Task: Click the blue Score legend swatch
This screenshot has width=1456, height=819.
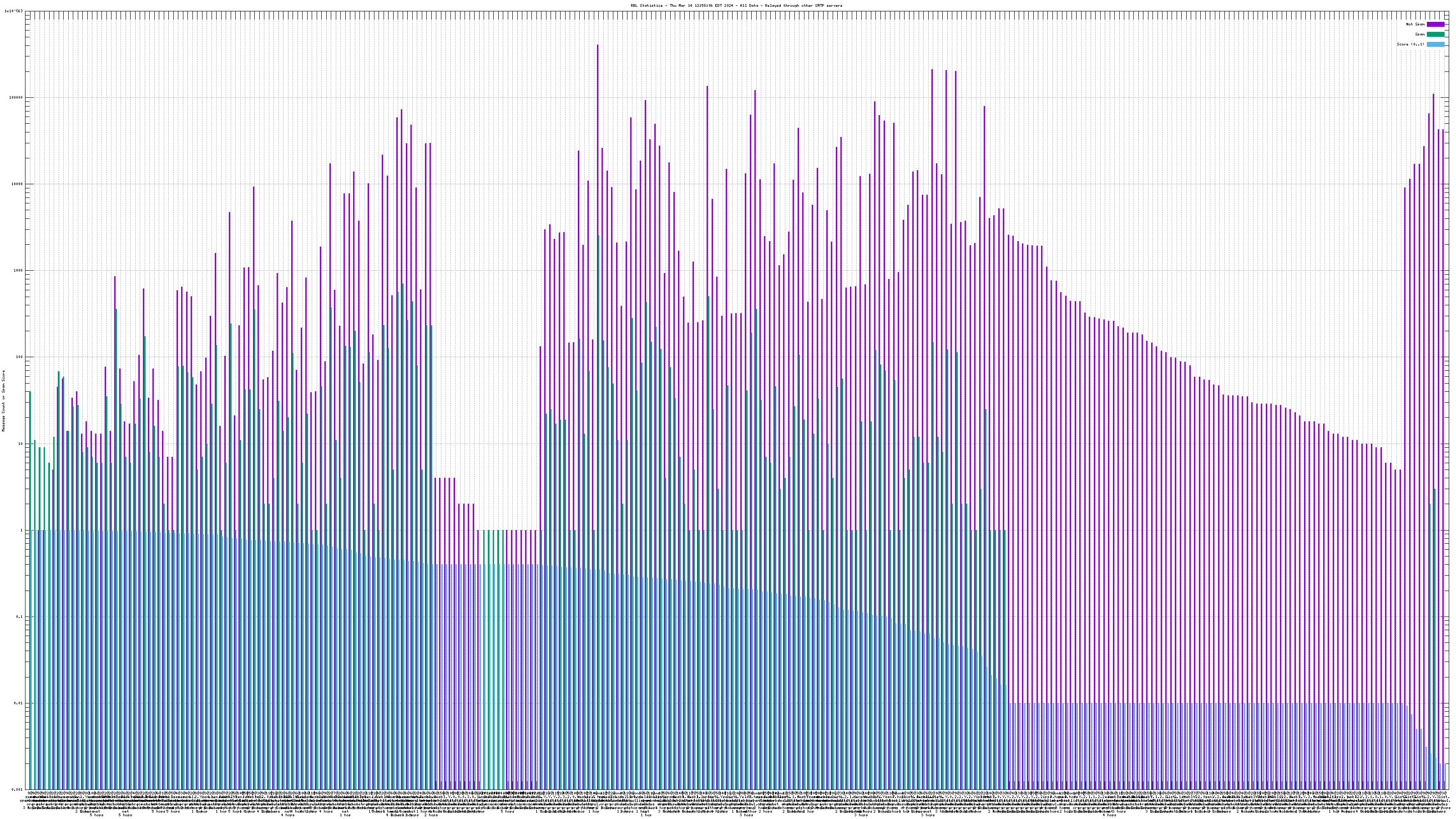Action: pos(1436,44)
